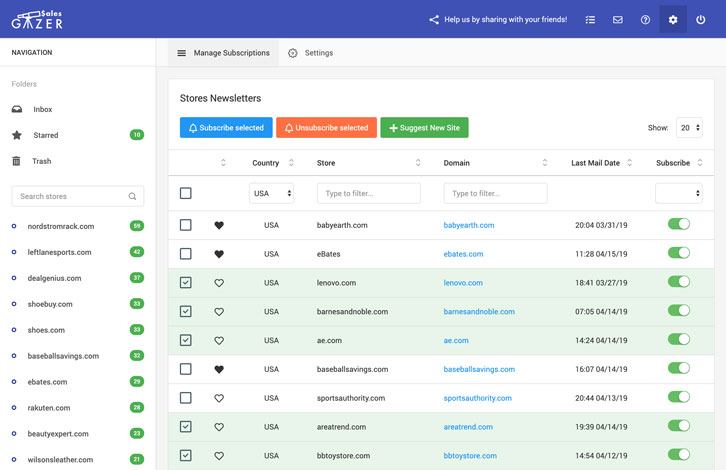Open the Subscribe filter dropdown
The image size is (726, 470).
point(679,193)
